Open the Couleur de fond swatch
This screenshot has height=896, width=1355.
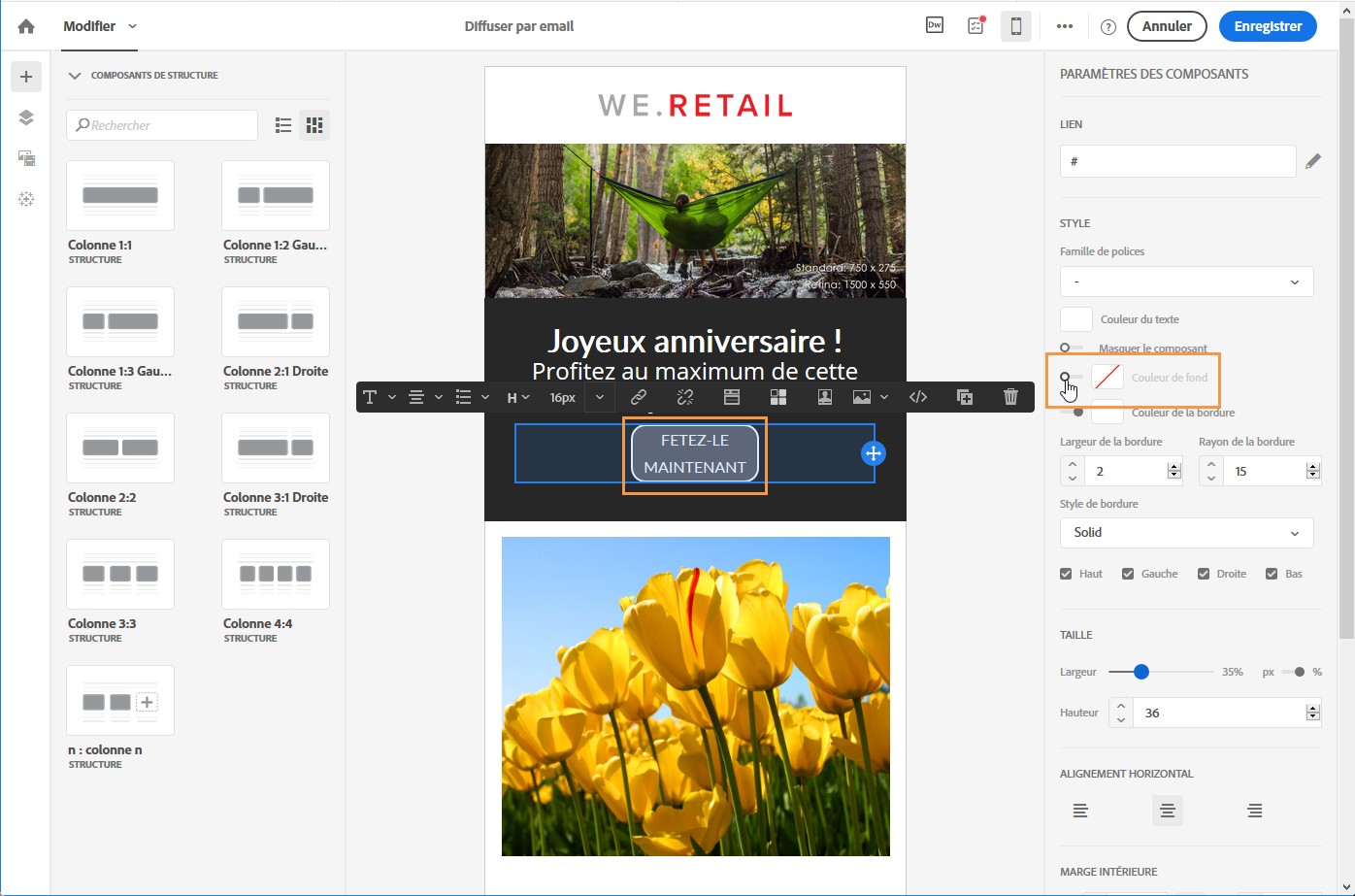[1107, 378]
